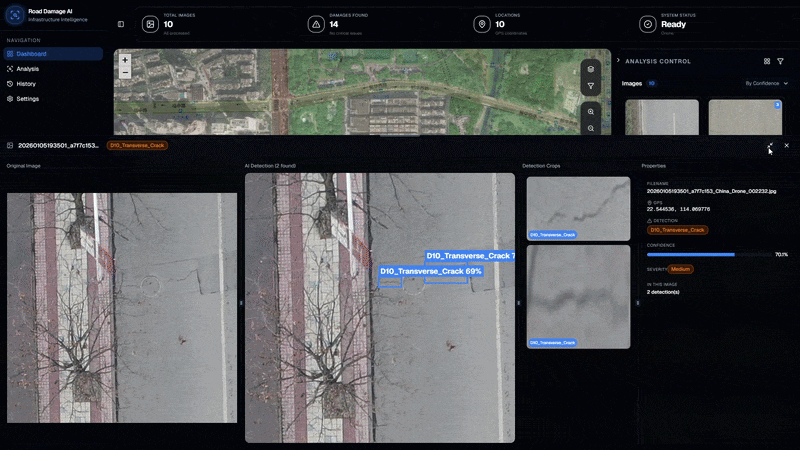Click the filename text in Properties
Viewport: 800px width, 450px height.
coord(711,191)
